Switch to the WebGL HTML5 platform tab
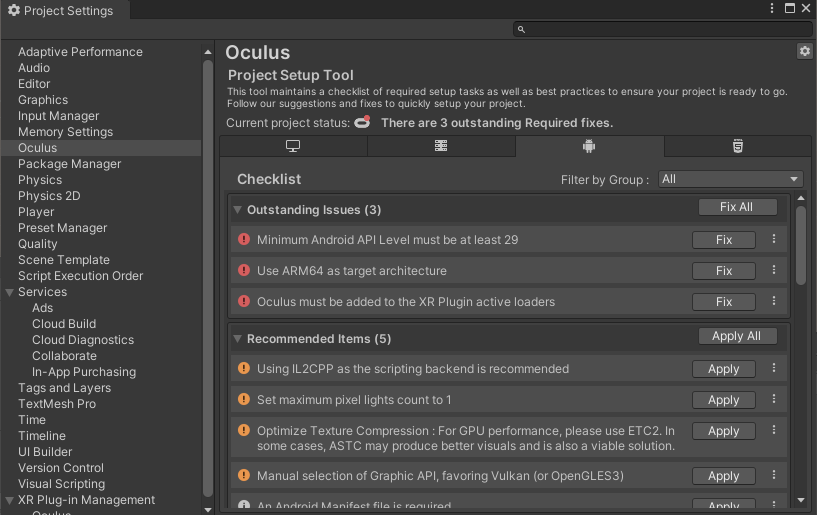This screenshot has height=515, width=817. [738, 146]
